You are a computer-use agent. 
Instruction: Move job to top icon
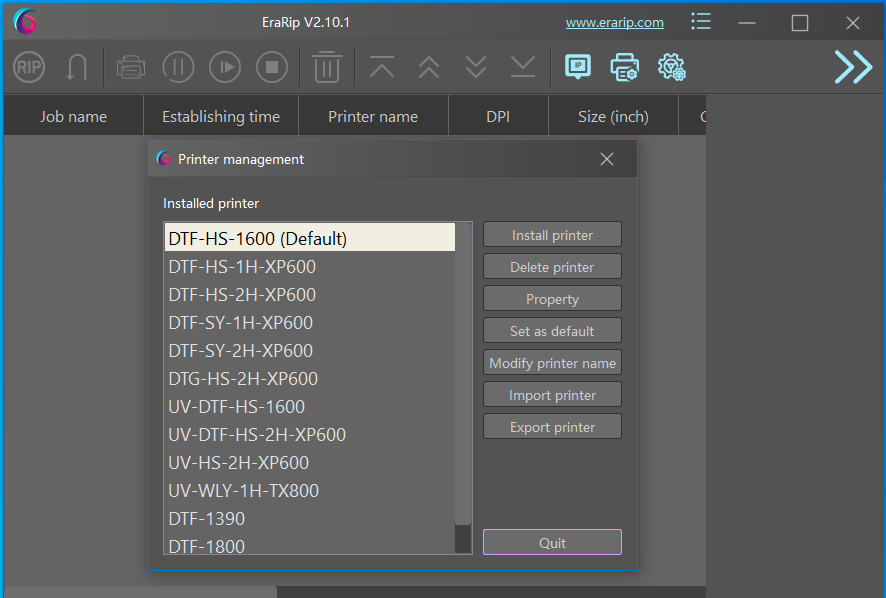click(x=382, y=67)
